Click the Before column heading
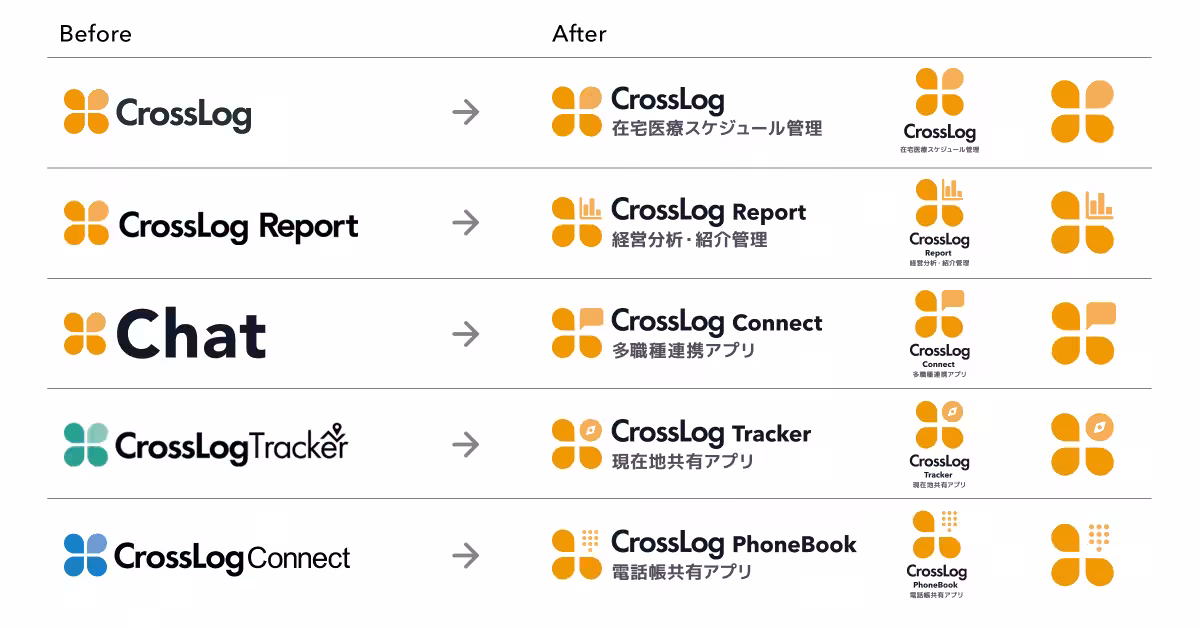The height and width of the screenshot is (628, 1200). pyautogui.click(x=95, y=34)
